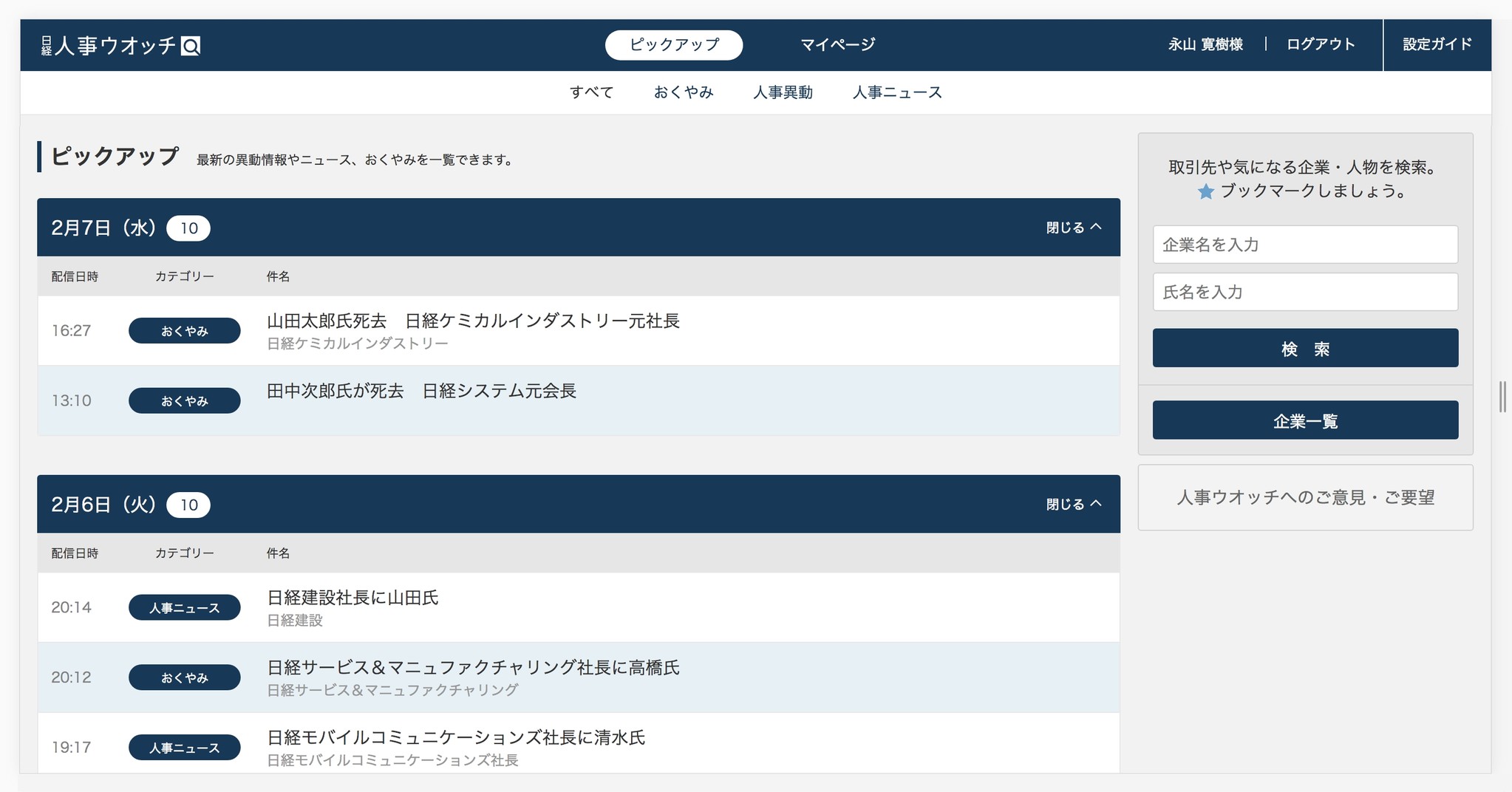Click the ログアウト link
The height and width of the screenshot is (792, 1512).
coord(1321,44)
